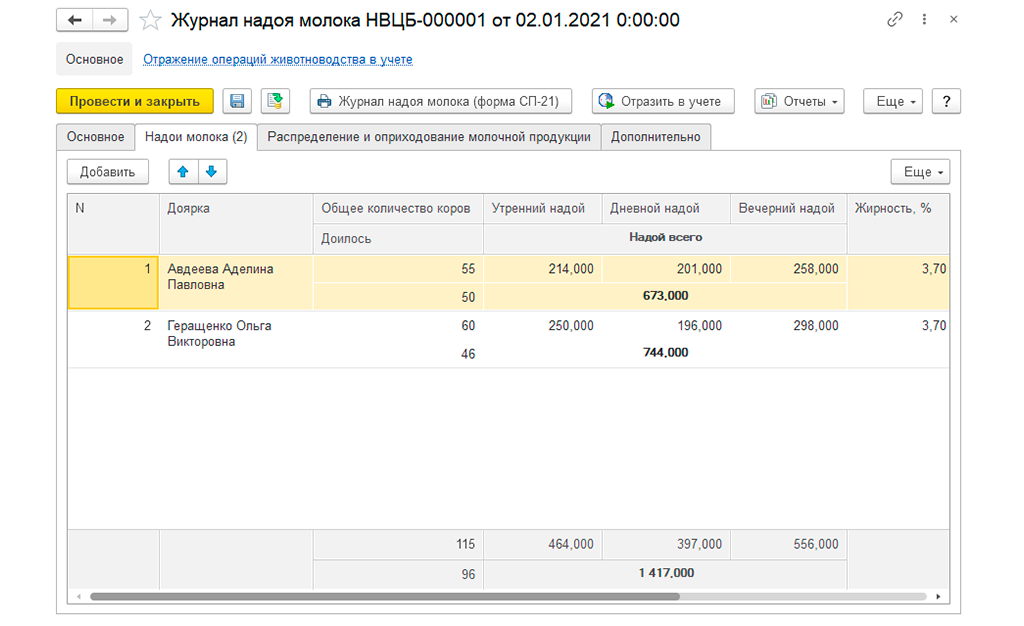Select the Геращенко Ольга Викторовна row
Screen dimensions: 1024x626
pyautogui.click(x=219, y=334)
